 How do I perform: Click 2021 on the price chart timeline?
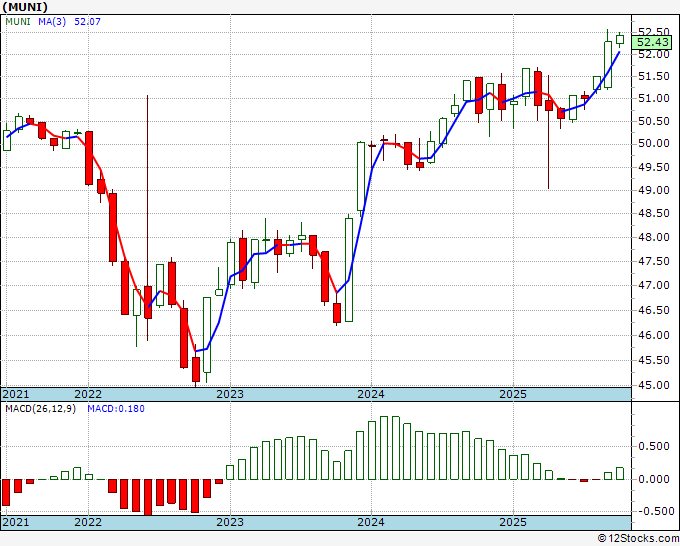(x=16, y=394)
